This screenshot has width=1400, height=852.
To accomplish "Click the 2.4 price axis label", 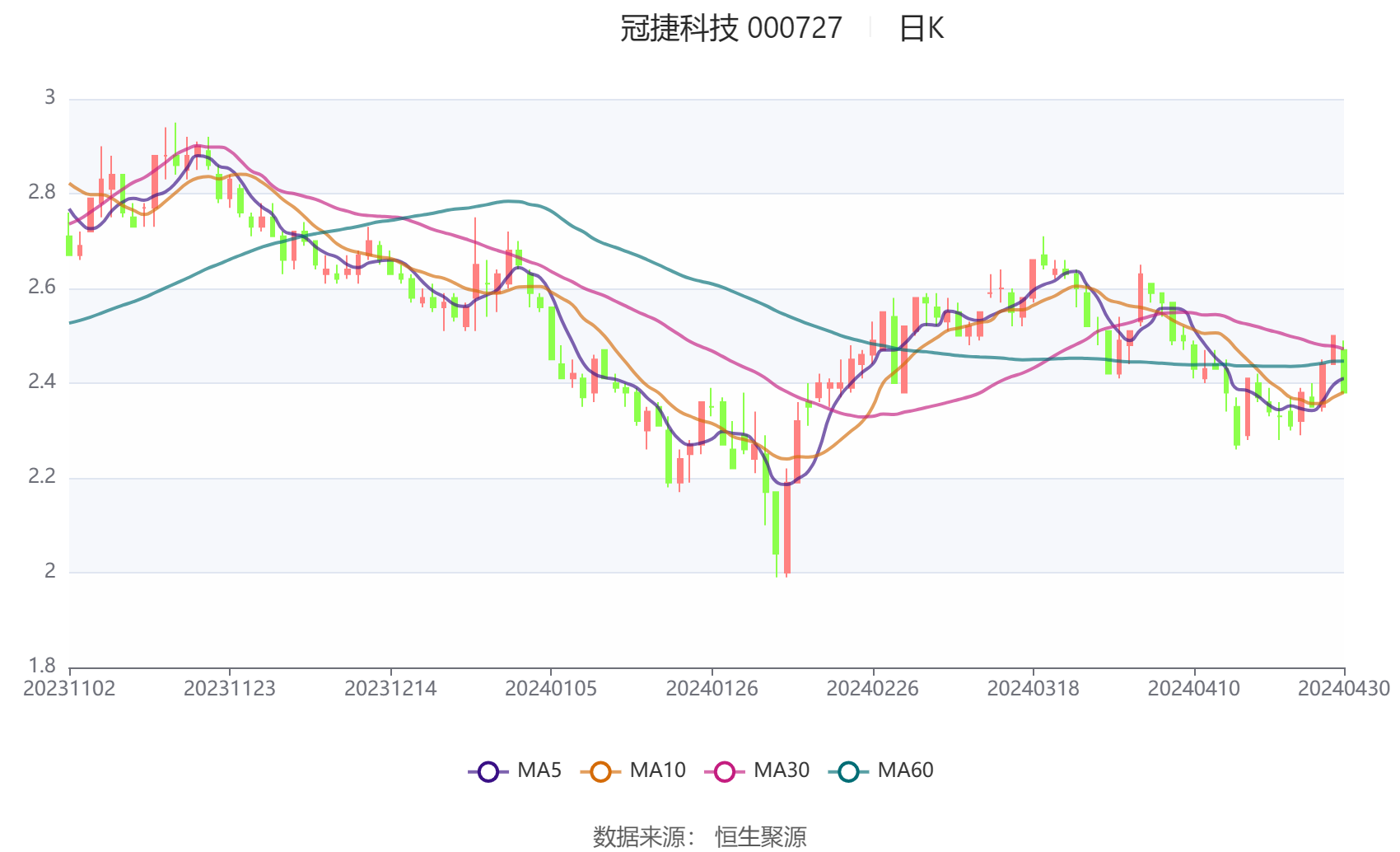I will point(42,382).
